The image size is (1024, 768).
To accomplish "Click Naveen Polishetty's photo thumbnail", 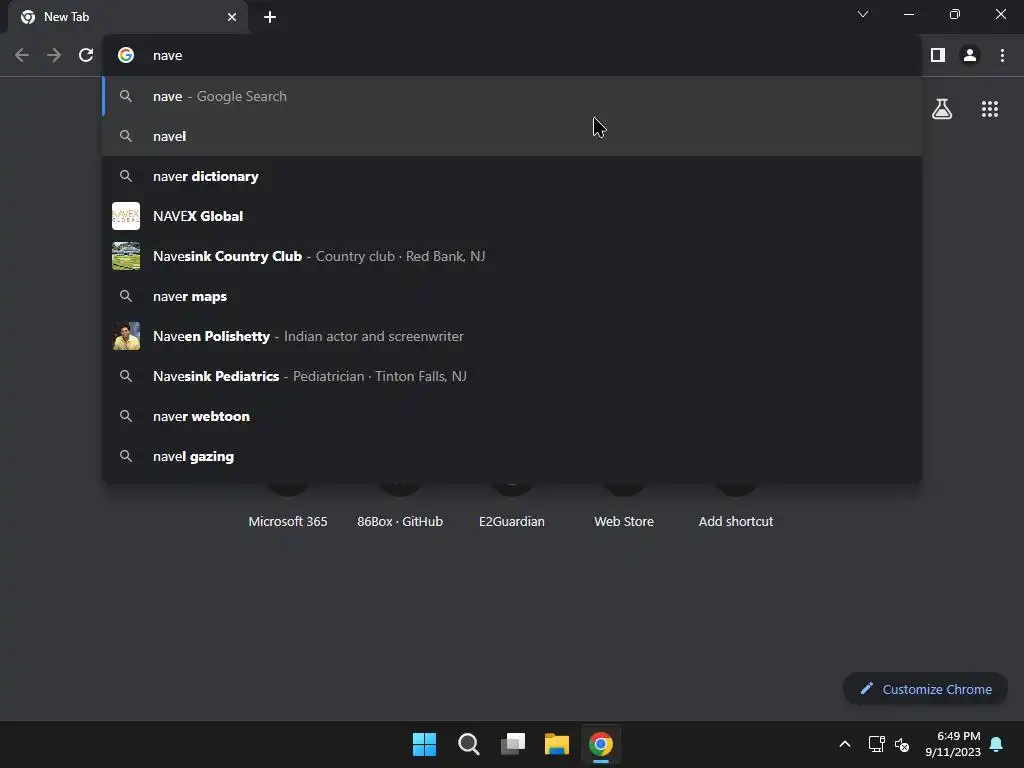I will click(126, 336).
